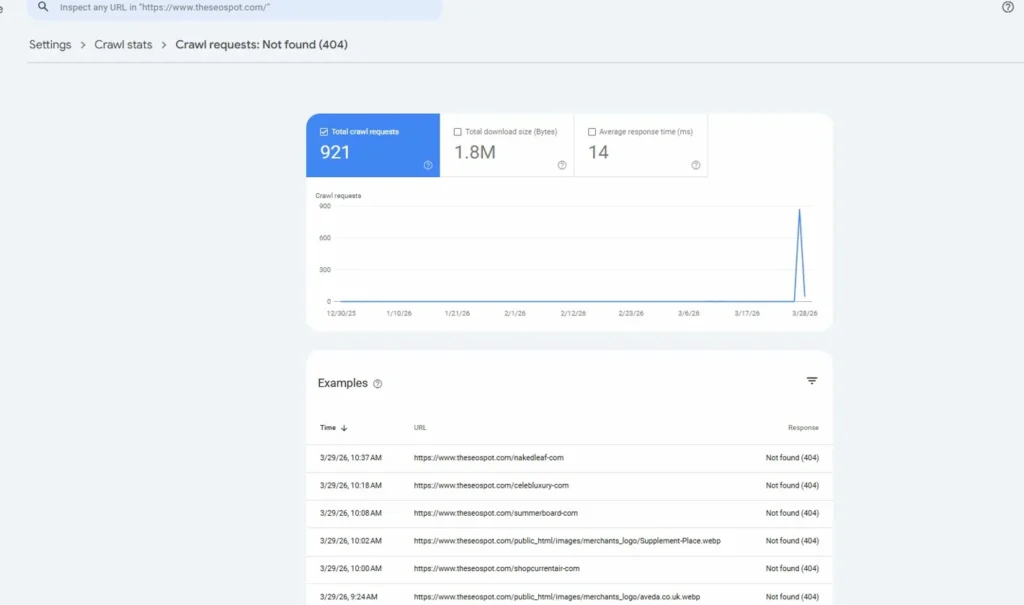Select the nakedleaf-com URL row
The width and height of the screenshot is (1024, 605).
(x=489, y=458)
